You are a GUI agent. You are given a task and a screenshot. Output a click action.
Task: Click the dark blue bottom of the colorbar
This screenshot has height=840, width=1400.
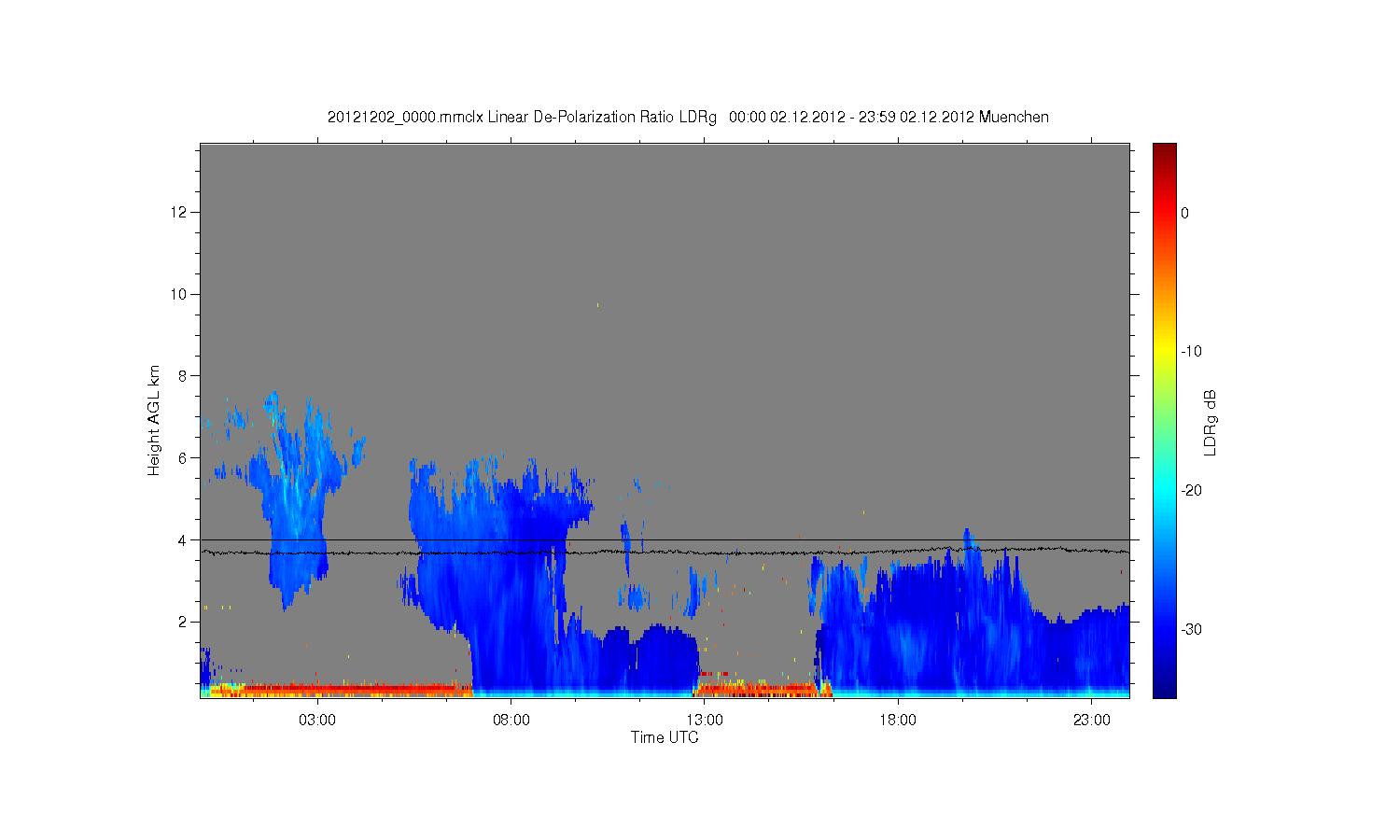(1165, 689)
